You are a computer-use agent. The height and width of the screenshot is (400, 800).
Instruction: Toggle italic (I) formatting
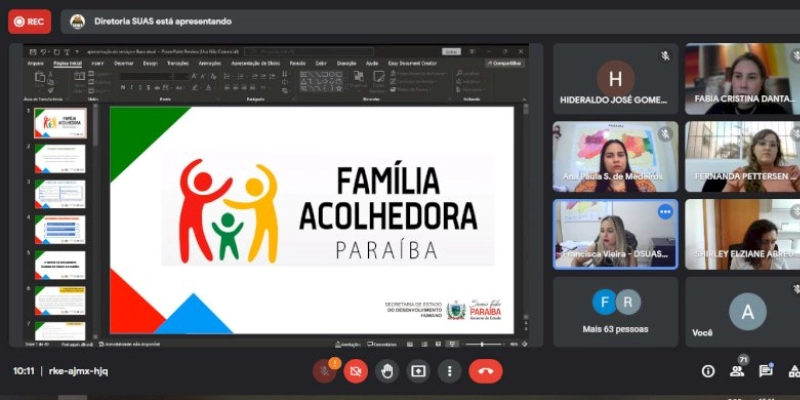(x=132, y=87)
